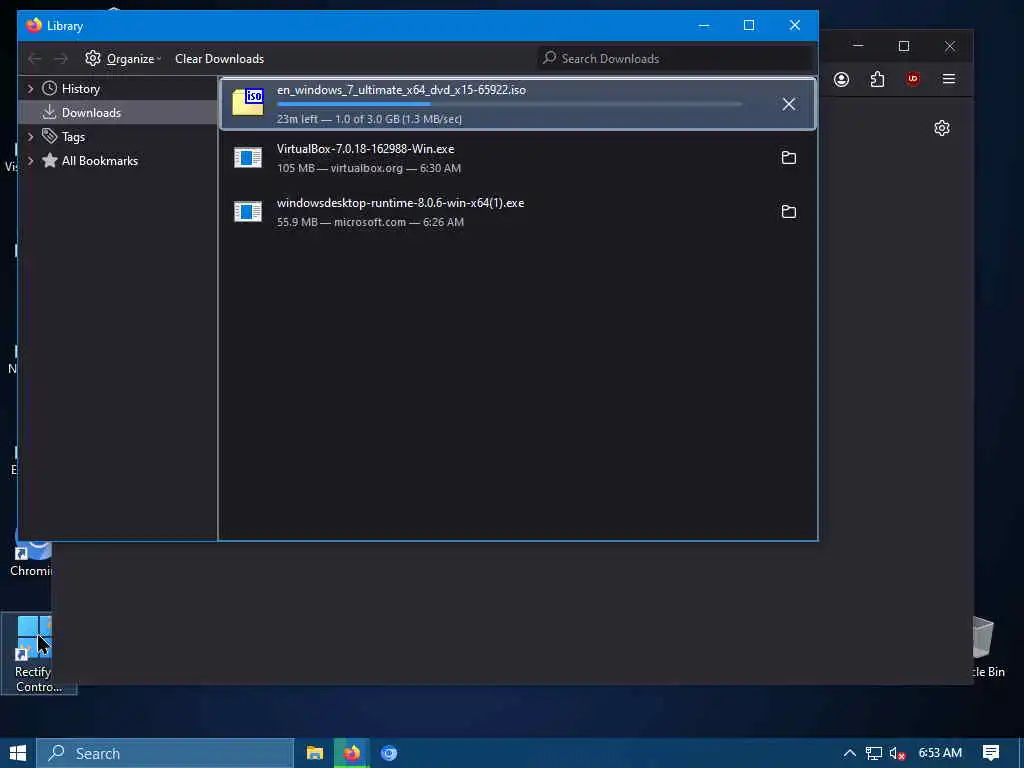Open Extensions puzzle icon in Firefox
Image resolution: width=1024 pixels, height=768 pixels.
[877, 80]
